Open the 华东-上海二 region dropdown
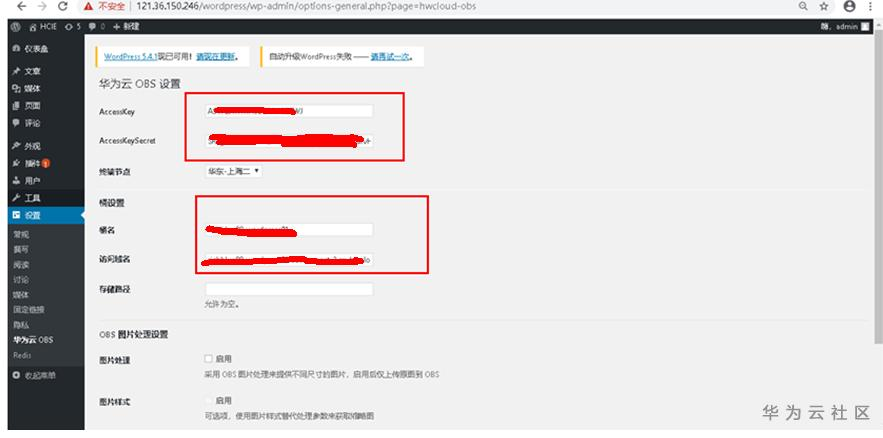 (x=233, y=171)
